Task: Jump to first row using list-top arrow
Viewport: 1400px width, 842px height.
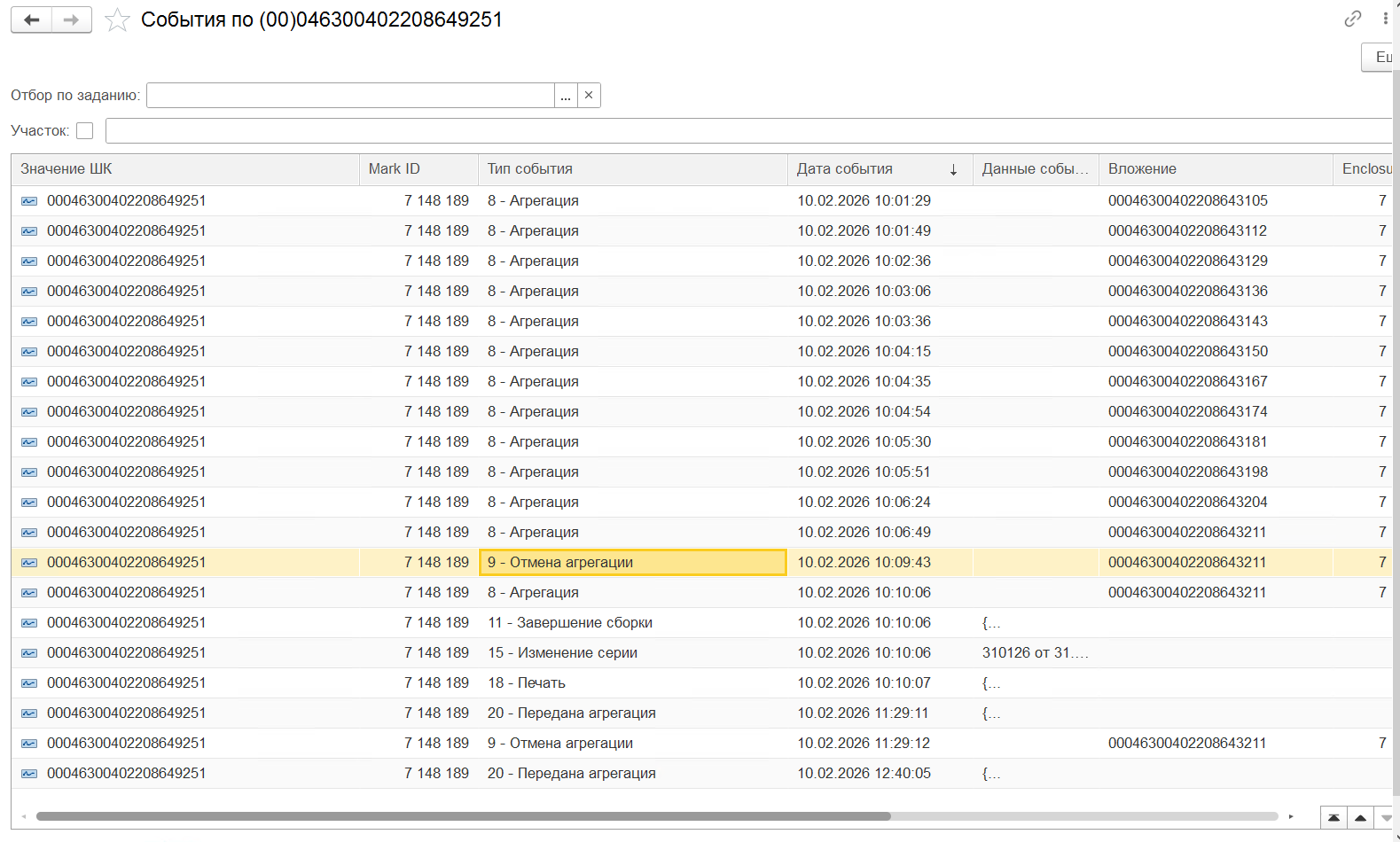Action: (x=1334, y=817)
